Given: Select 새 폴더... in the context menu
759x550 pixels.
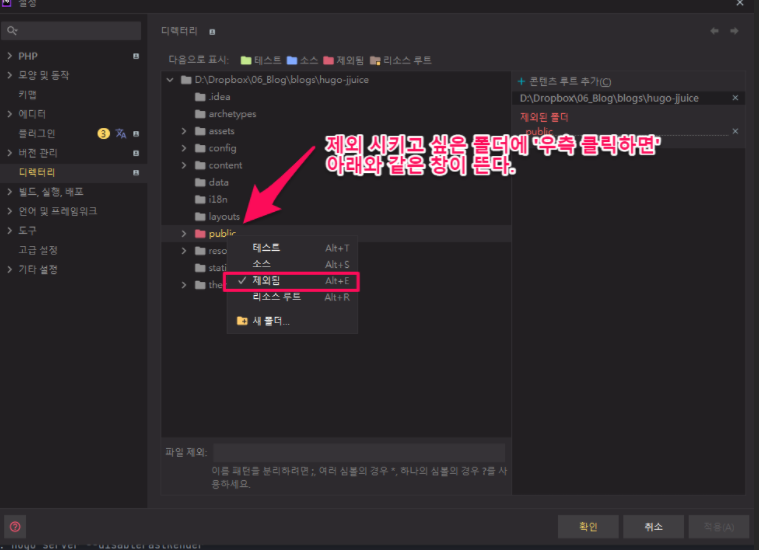Looking at the screenshot, I should coord(292,321).
